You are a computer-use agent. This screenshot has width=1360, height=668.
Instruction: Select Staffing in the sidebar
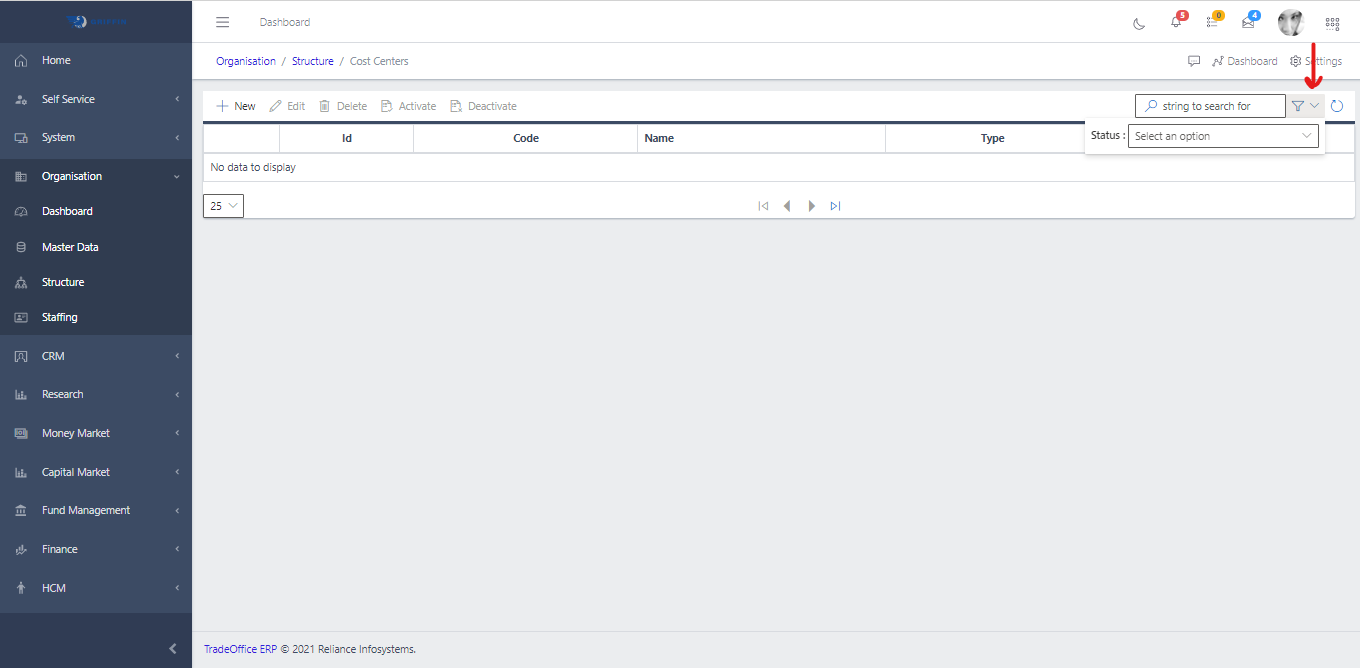pos(59,317)
